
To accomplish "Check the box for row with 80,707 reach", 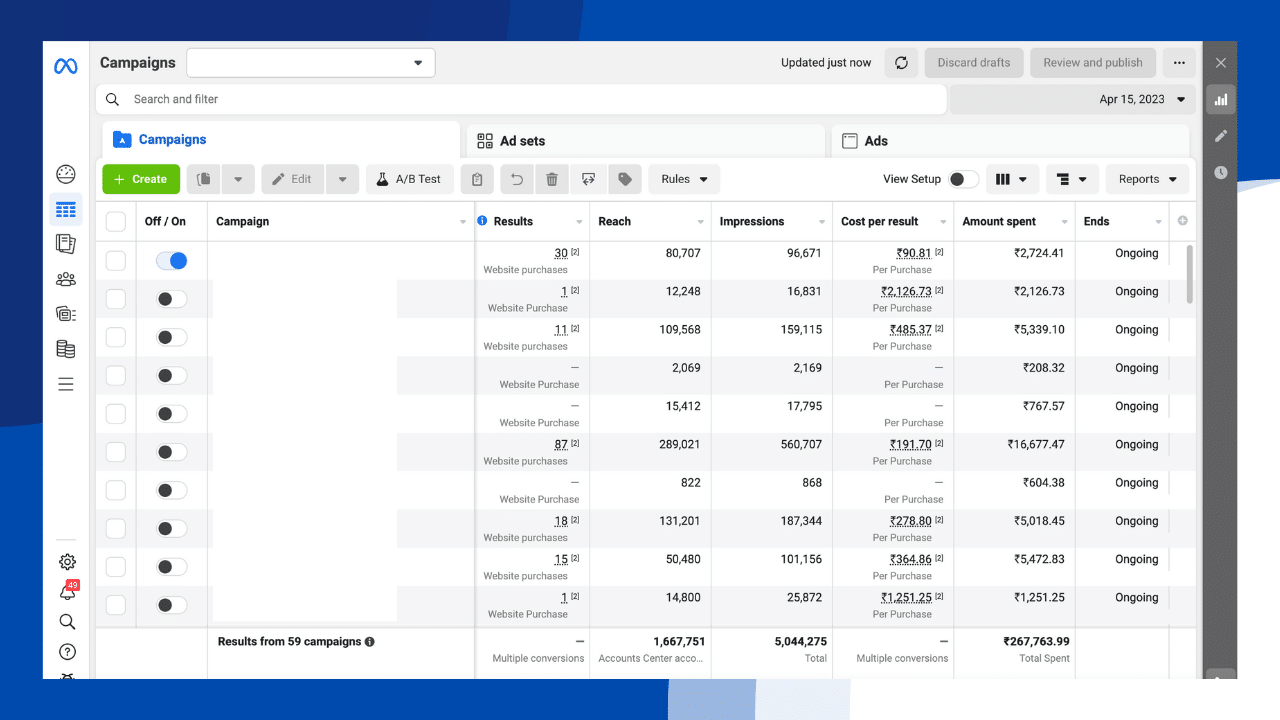I will coord(116,260).
